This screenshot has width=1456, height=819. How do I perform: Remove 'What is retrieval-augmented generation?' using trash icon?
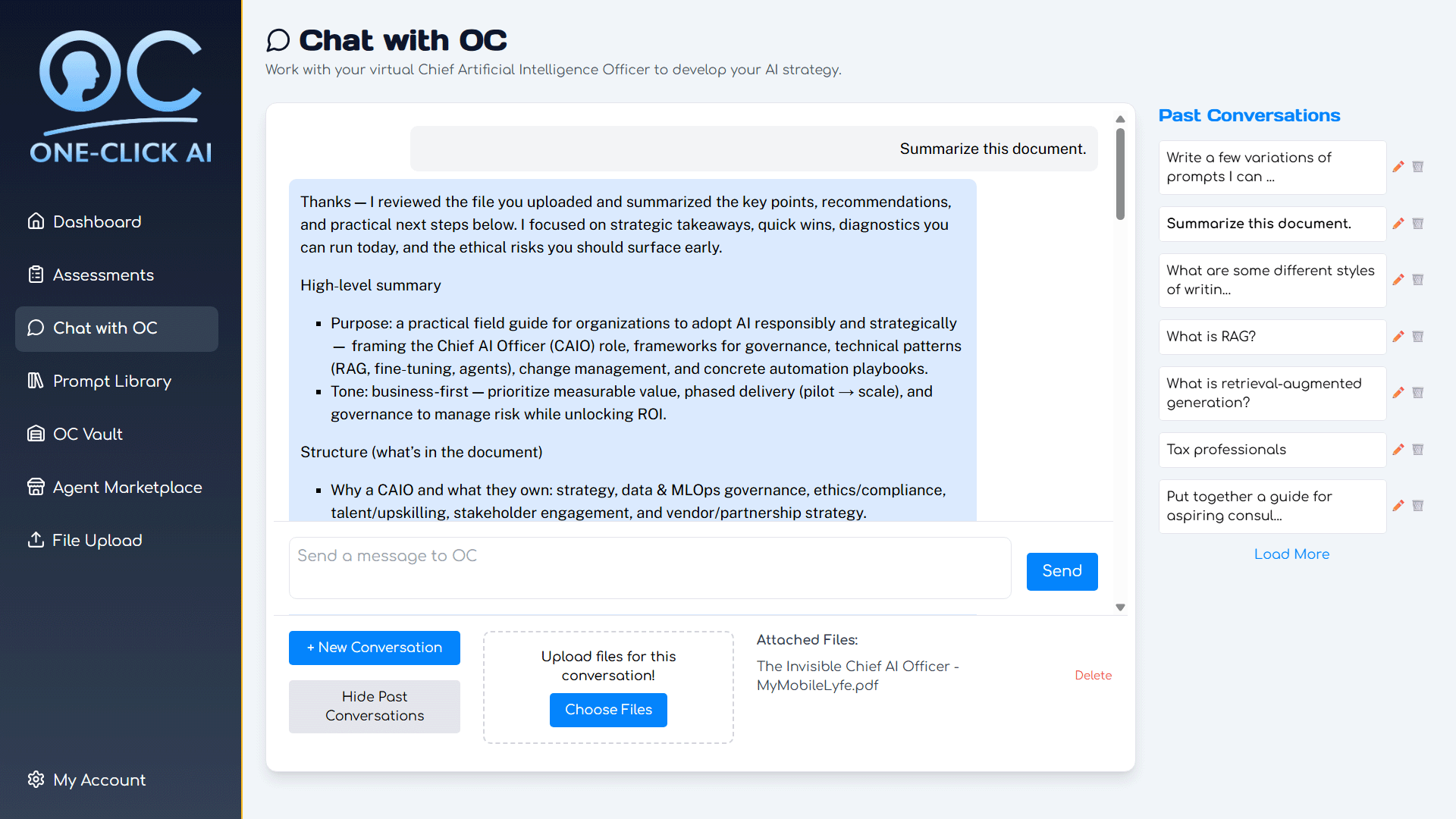click(1417, 393)
